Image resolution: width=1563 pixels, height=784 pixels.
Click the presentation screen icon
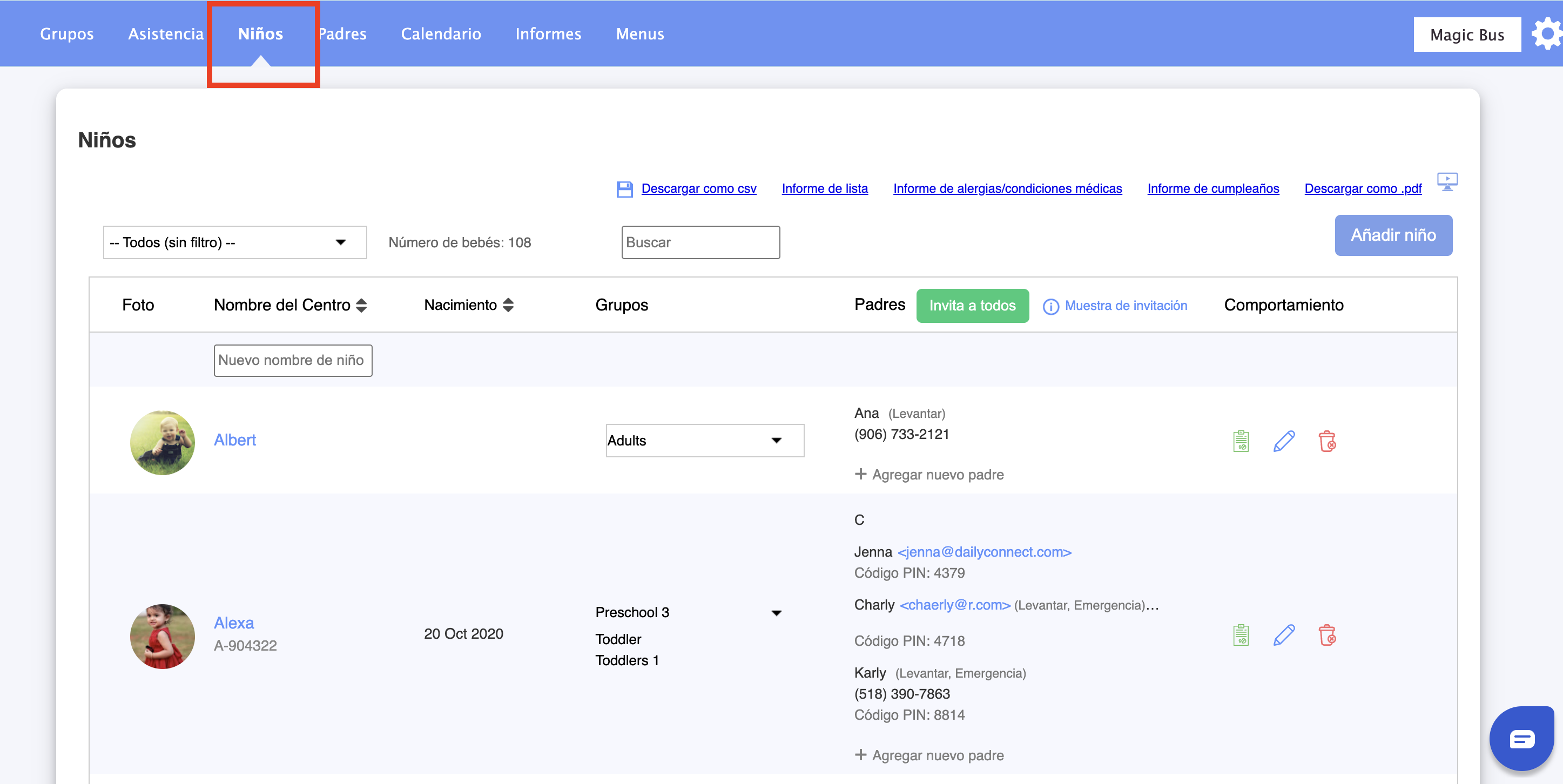pyautogui.click(x=1447, y=181)
